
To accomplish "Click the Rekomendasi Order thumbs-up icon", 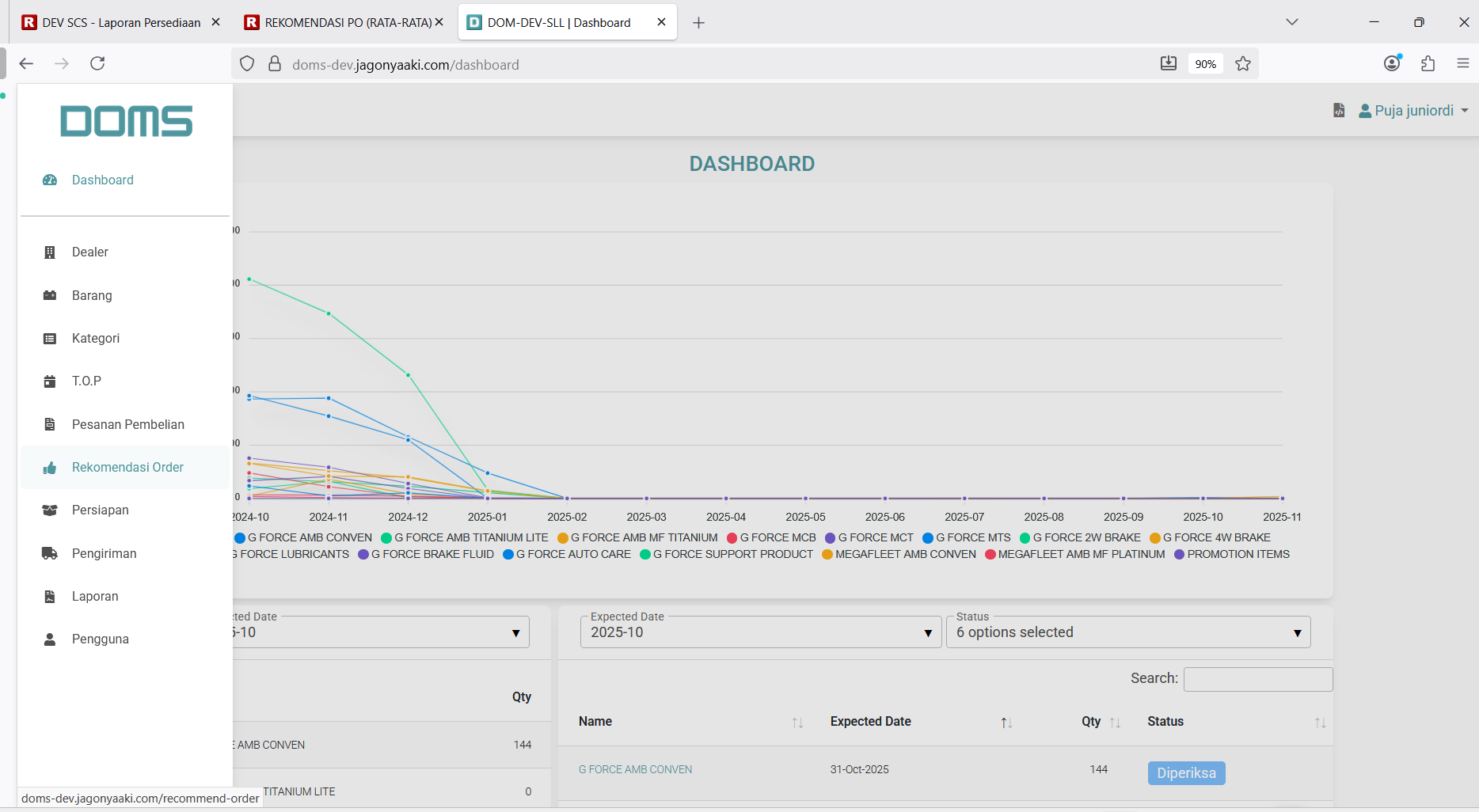I will click(50, 468).
